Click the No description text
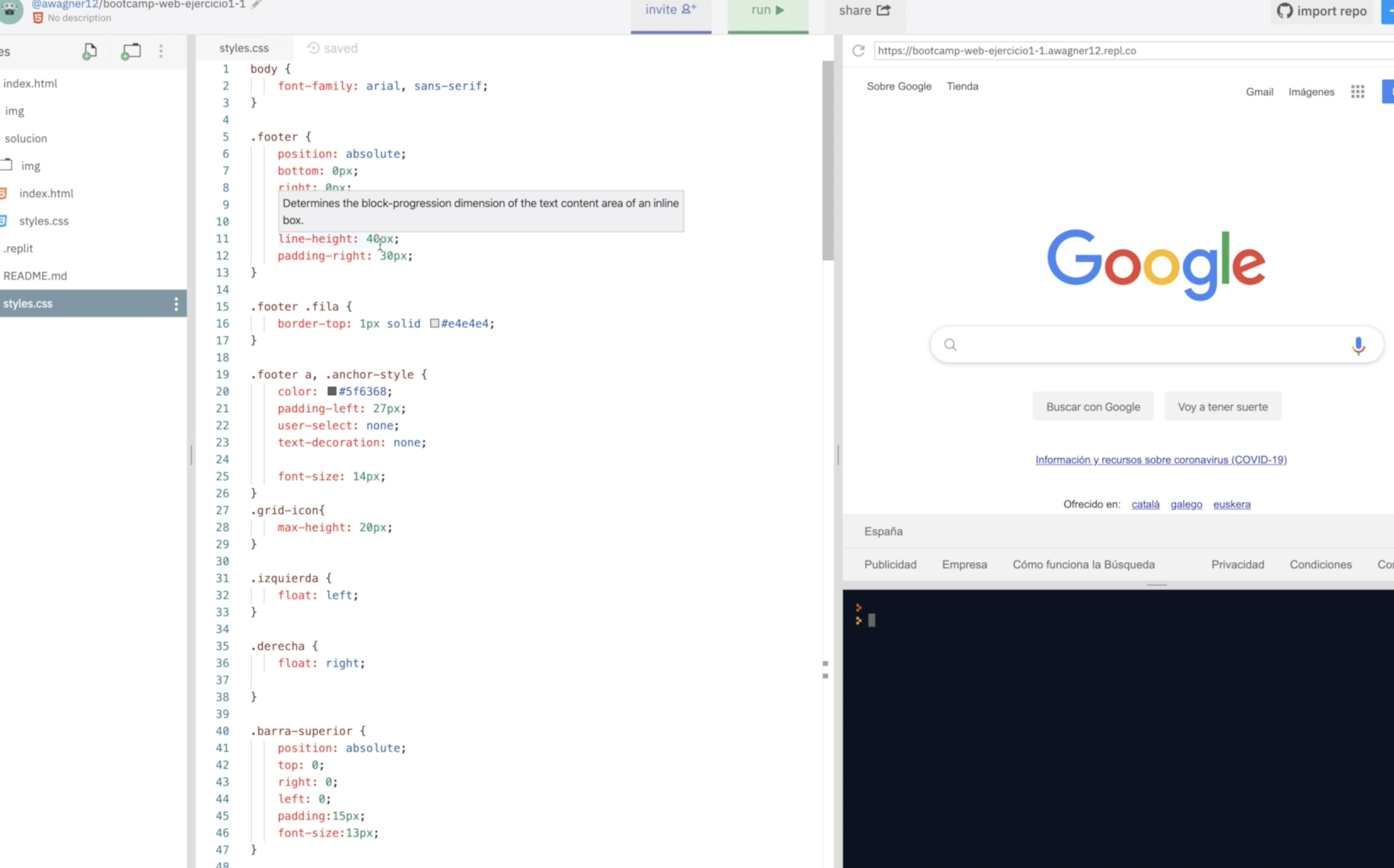The image size is (1394, 868). point(79,18)
